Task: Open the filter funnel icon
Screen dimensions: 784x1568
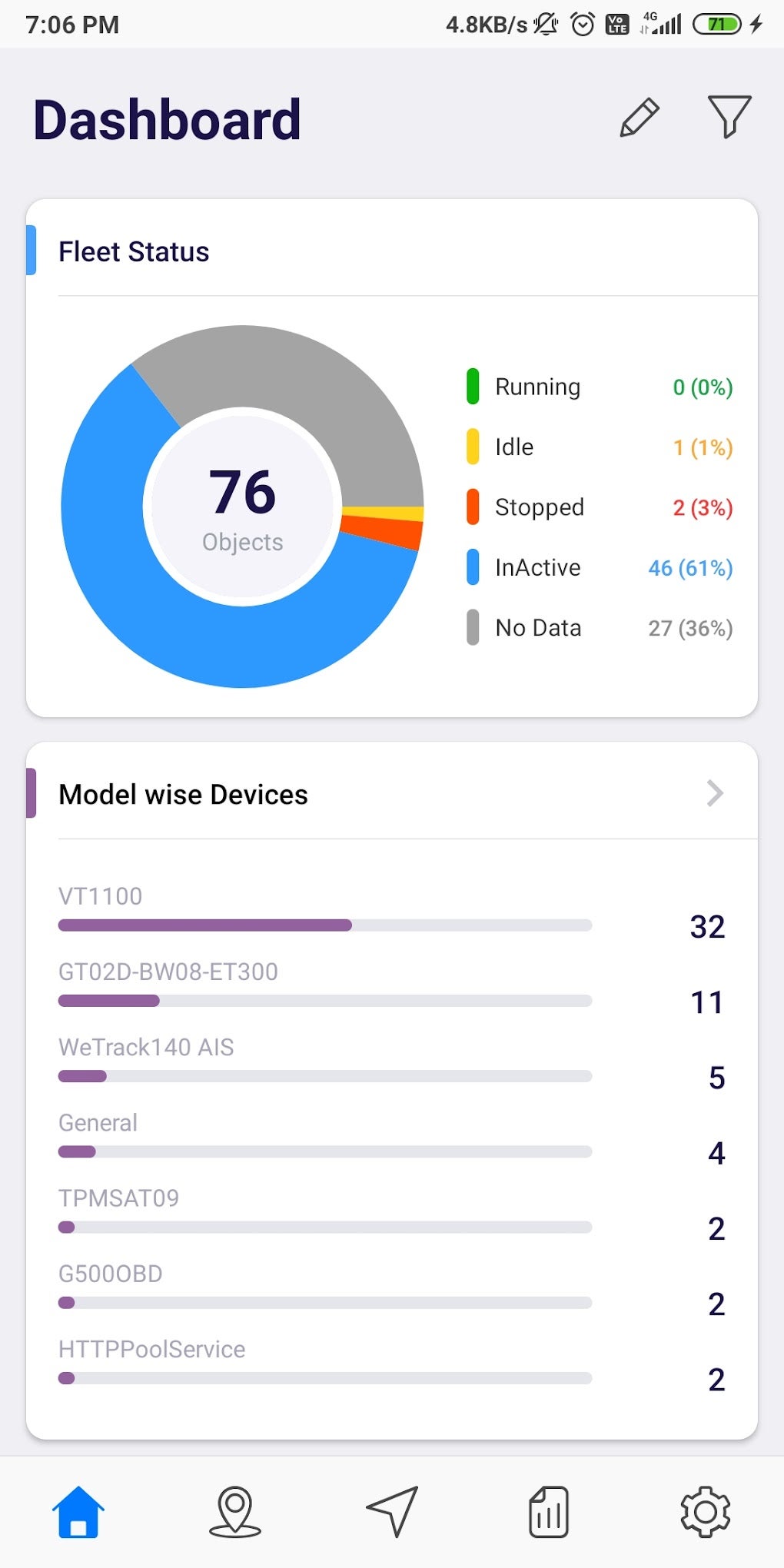Action: tap(729, 117)
